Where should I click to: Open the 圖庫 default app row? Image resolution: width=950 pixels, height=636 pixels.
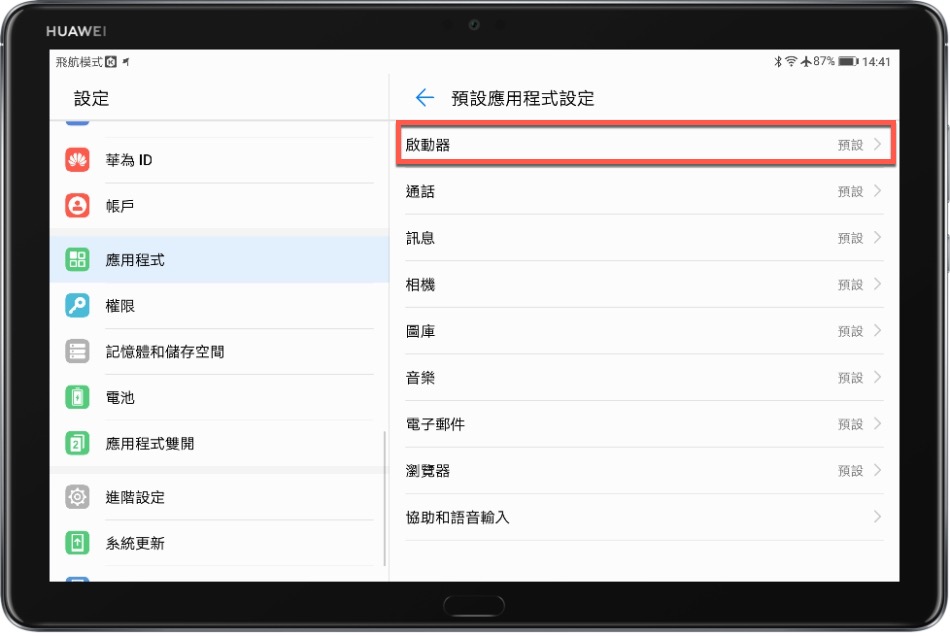click(x=645, y=331)
